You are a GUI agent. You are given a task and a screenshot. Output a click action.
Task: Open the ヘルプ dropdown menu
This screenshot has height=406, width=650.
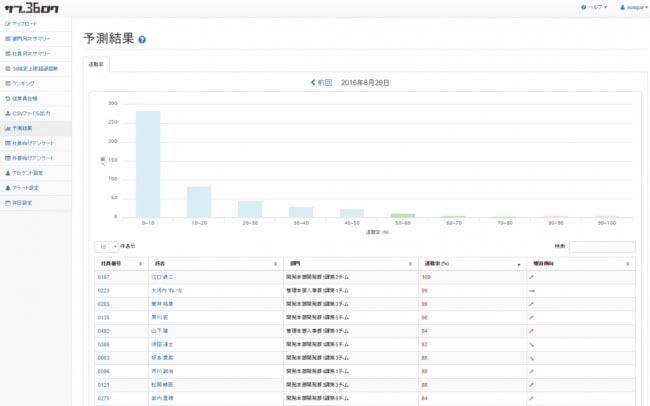593,7
